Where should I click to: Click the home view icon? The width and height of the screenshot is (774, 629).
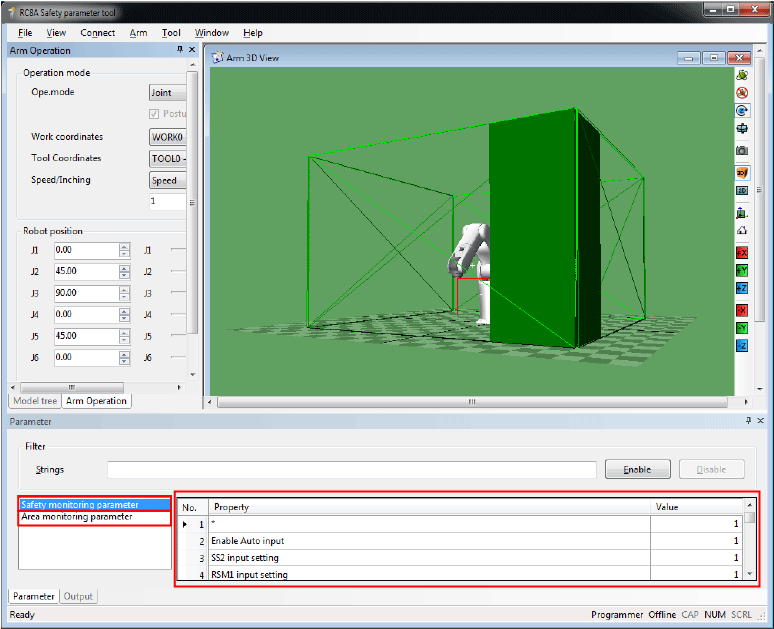click(x=742, y=230)
